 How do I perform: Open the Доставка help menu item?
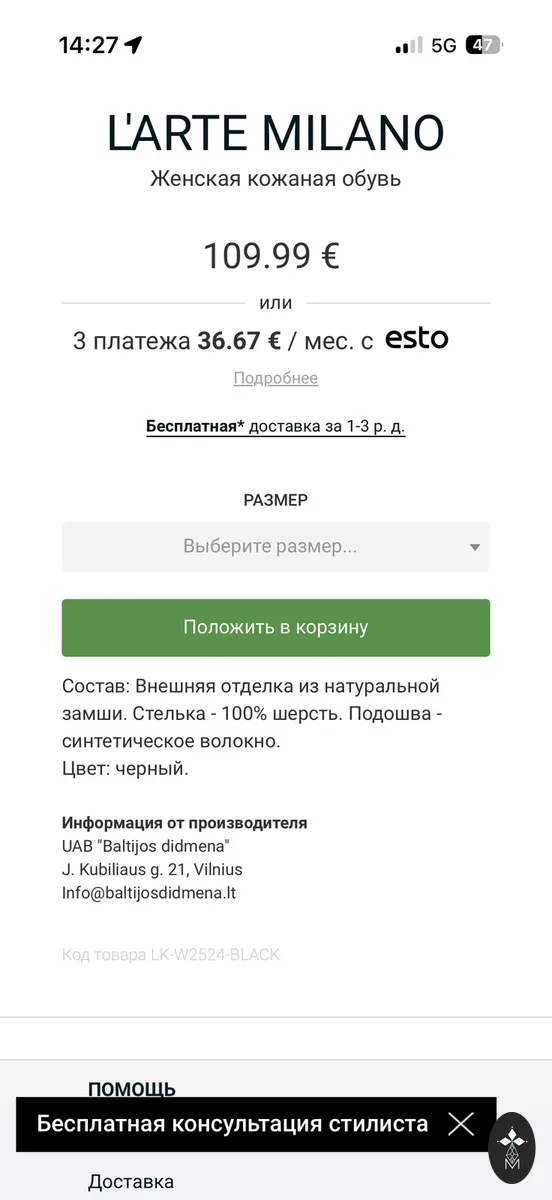pos(131,1182)
